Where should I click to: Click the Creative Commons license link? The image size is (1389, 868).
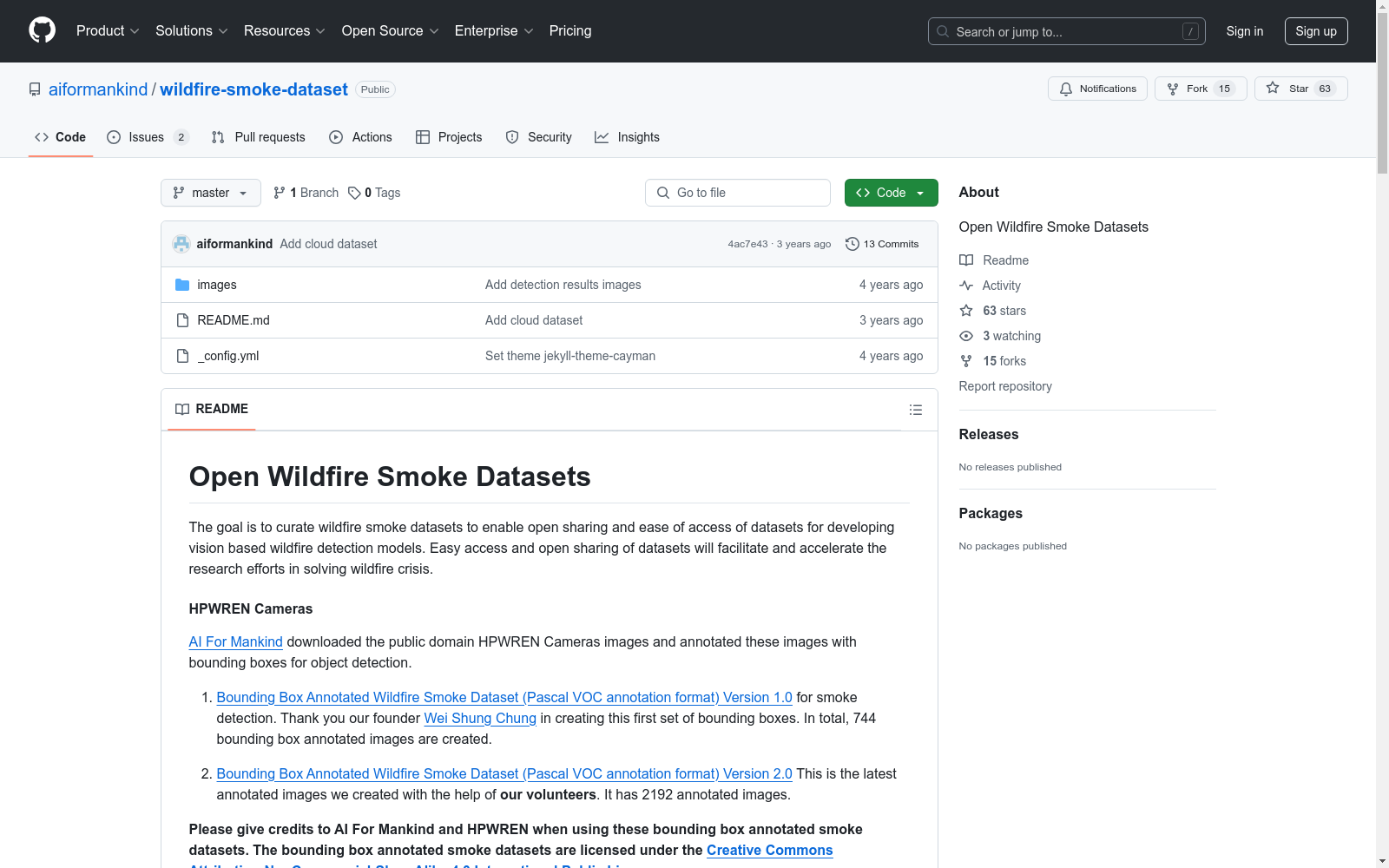click(x=770, y=850)
